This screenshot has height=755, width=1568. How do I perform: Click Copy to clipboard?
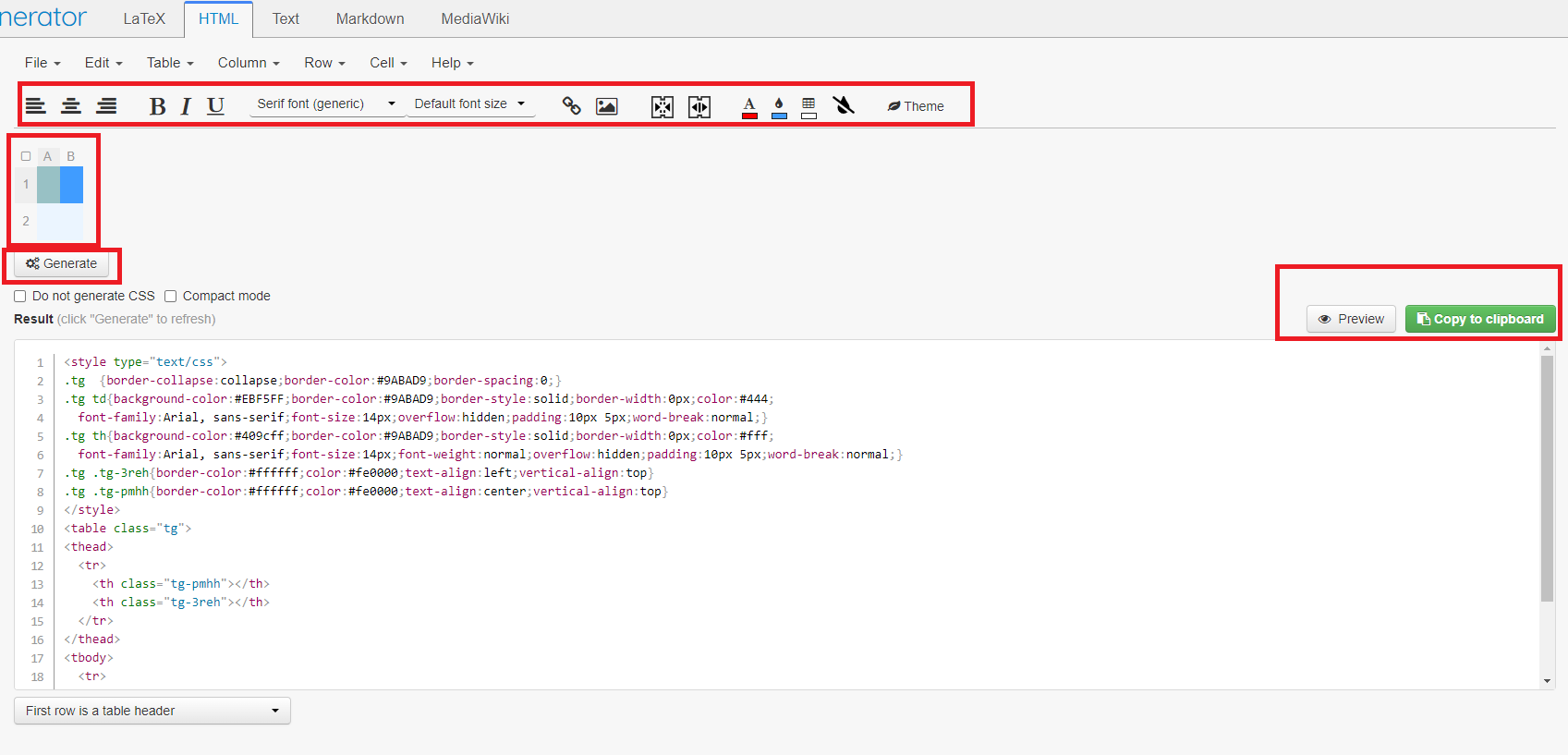[x=1480, y=319]
